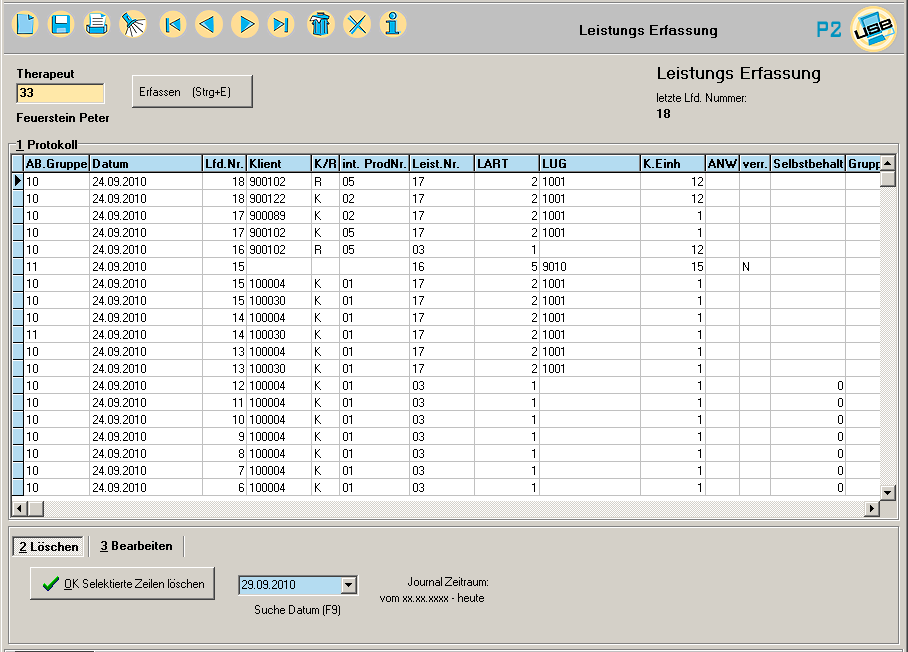Jump to first record arrow icon
Screen dimensions: 908x652
point(174,24)
